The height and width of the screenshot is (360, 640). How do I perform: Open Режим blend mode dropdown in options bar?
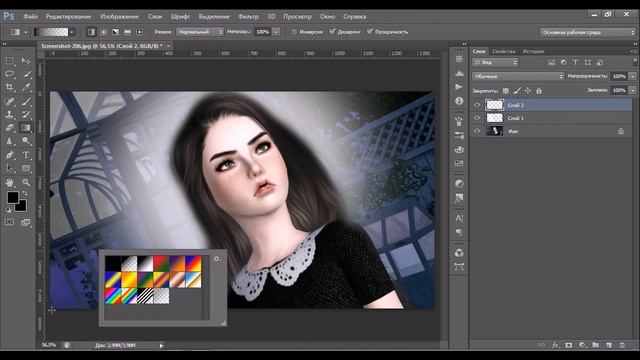(x=200, y=32)
